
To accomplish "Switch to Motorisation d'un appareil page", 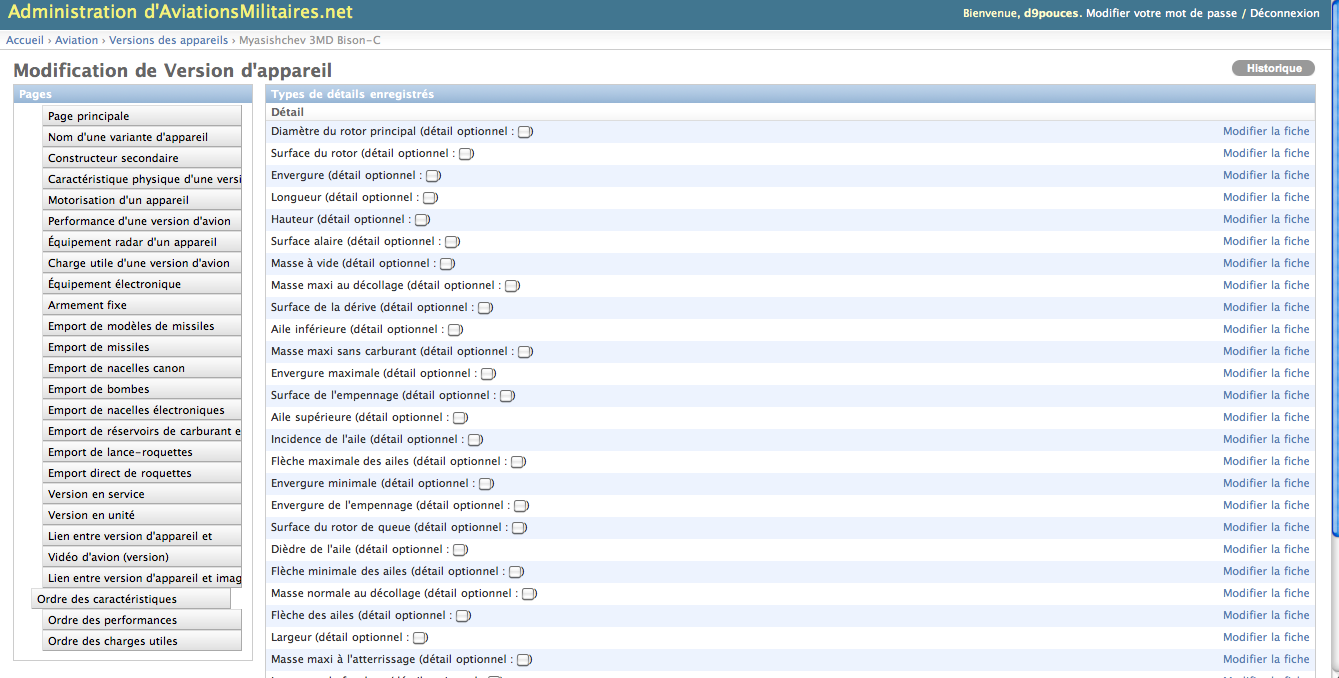I will pos(141,200).
